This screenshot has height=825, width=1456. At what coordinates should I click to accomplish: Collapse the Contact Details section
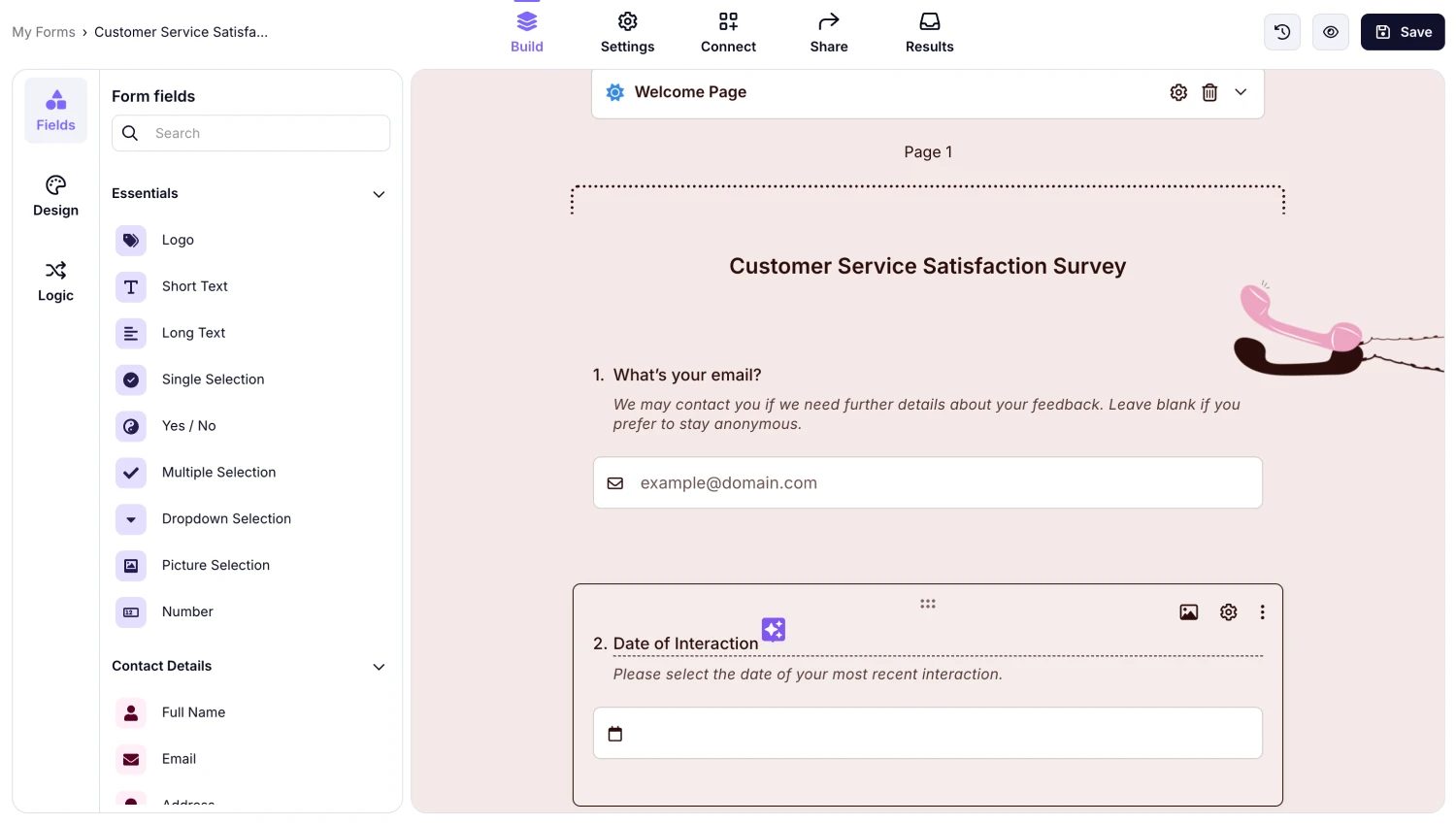point(379,667)
